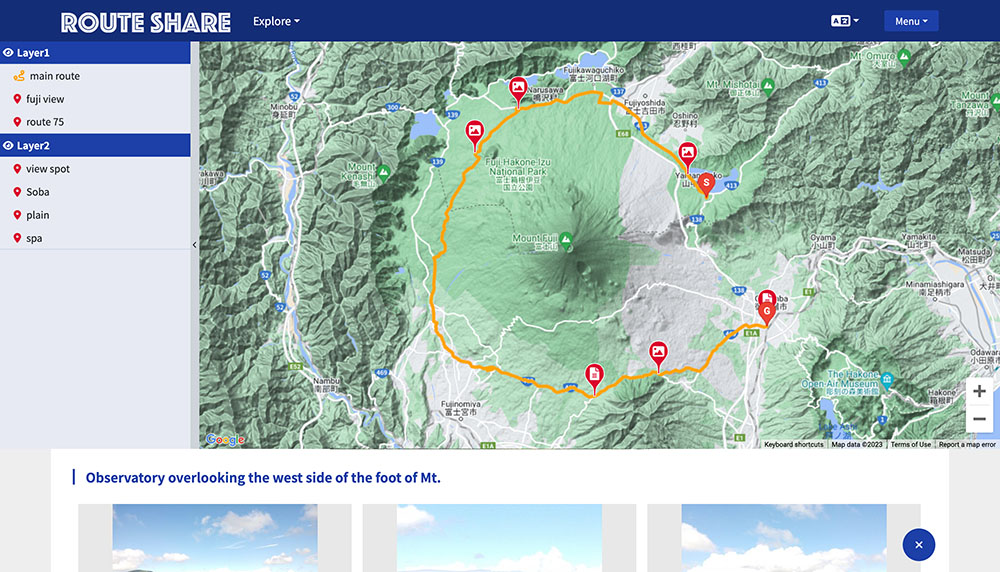The width and height of the screenshot is (1000, 572).
Task: Click the spa pin icon
Action: pos(17,238)
